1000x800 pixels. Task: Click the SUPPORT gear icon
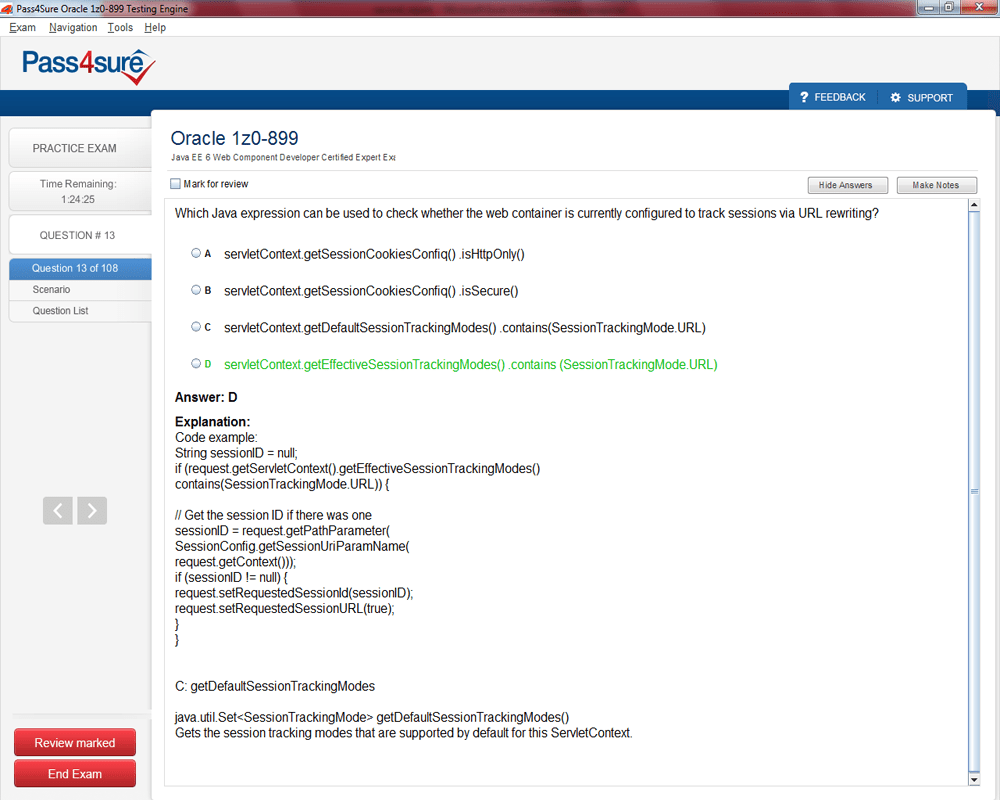tap(895, 97)
